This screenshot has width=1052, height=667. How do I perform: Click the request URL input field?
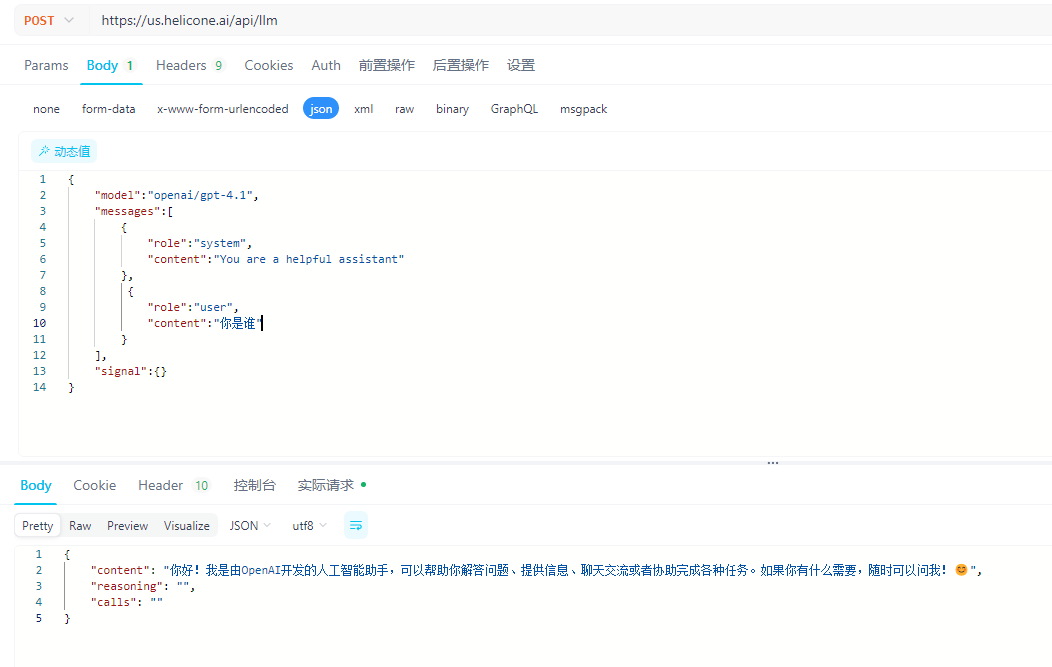click(570, 21)
